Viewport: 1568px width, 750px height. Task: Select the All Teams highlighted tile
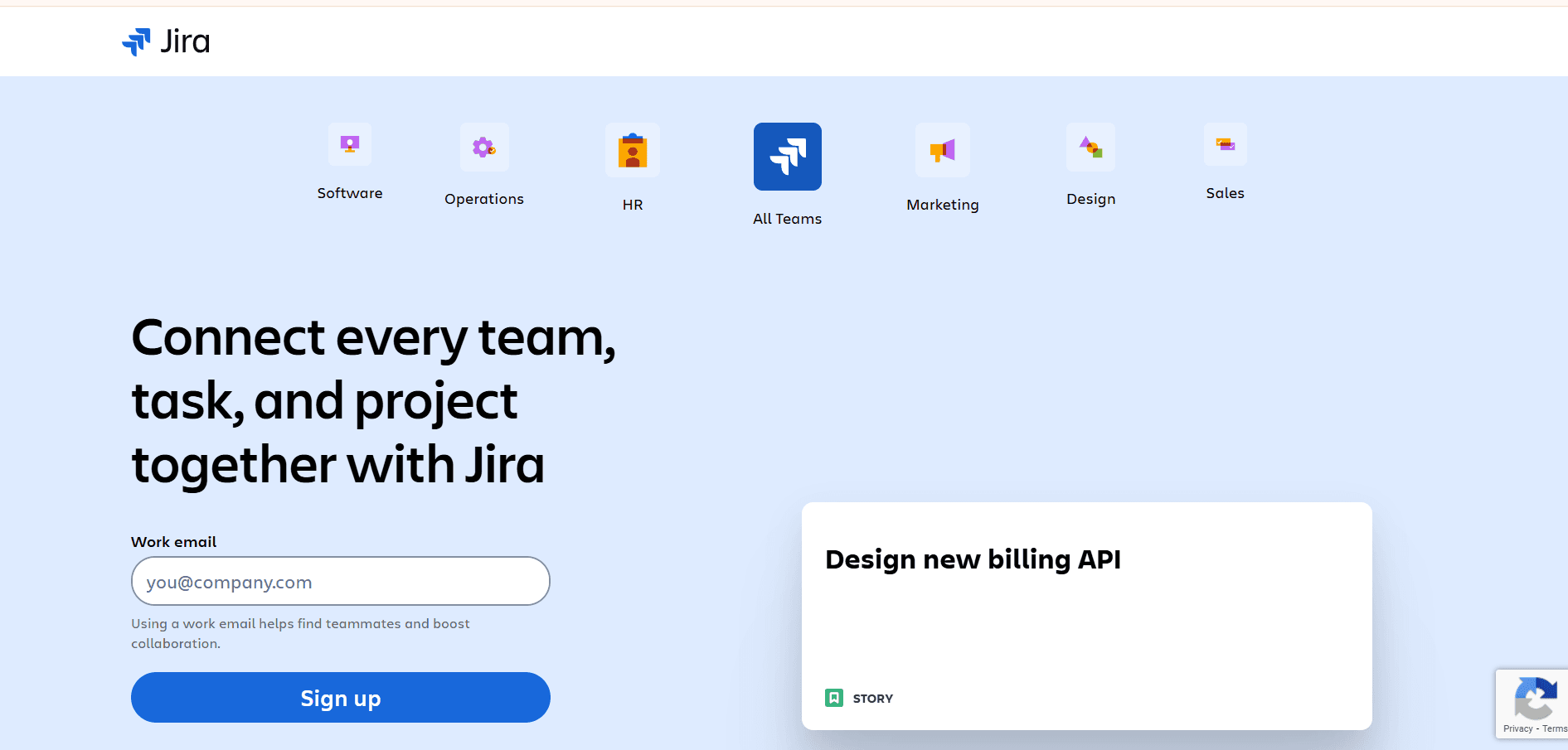786,156
